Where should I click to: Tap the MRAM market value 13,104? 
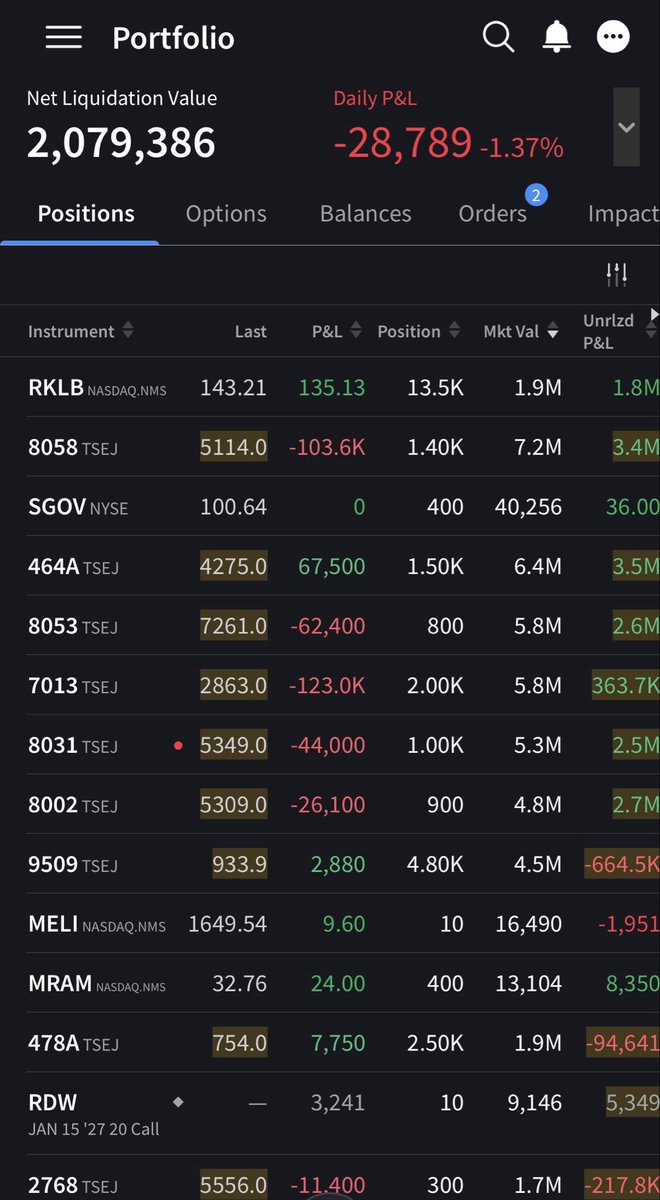click(x=528, y=983)
